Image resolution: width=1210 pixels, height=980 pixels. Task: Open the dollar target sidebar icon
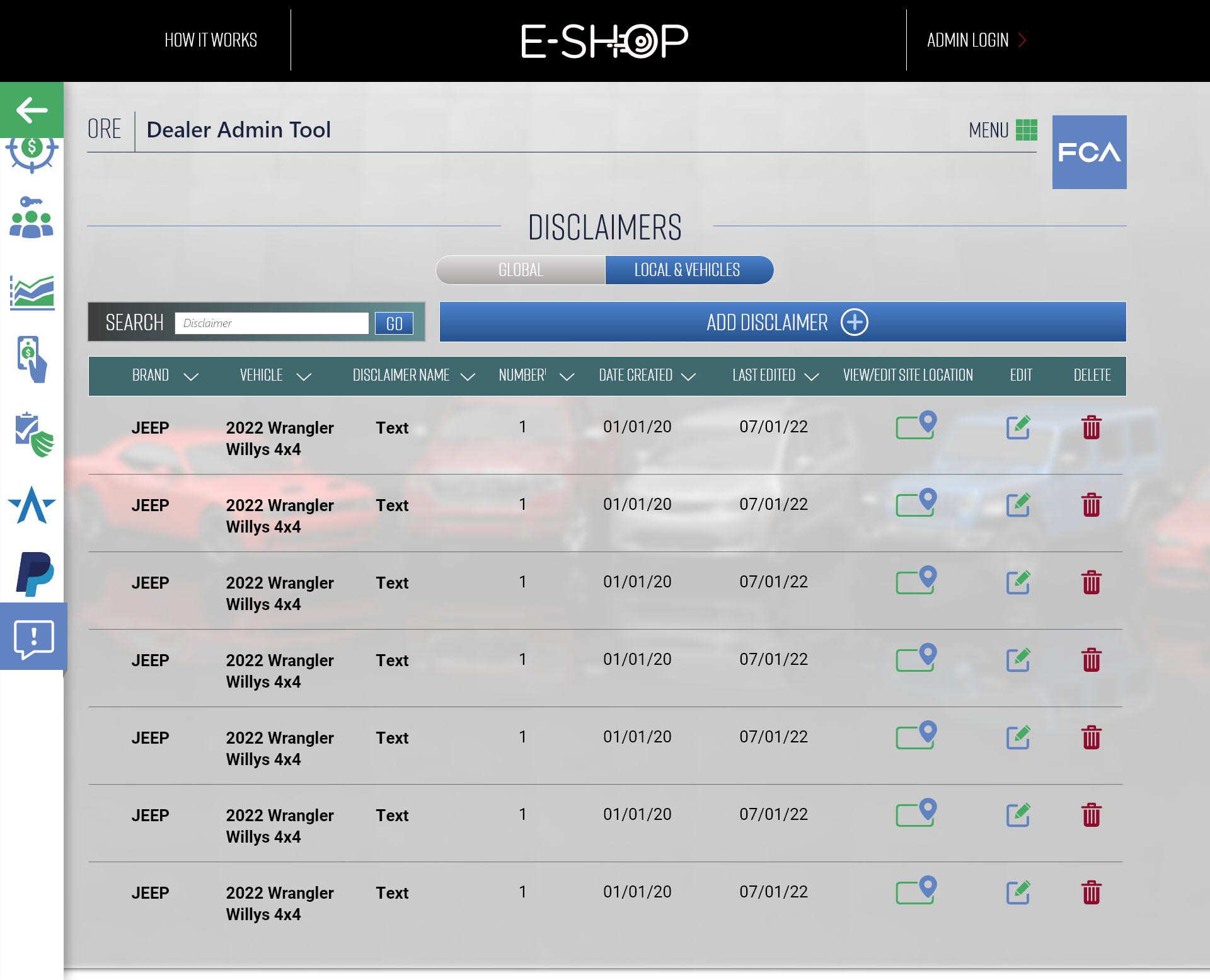pos(32,155)
